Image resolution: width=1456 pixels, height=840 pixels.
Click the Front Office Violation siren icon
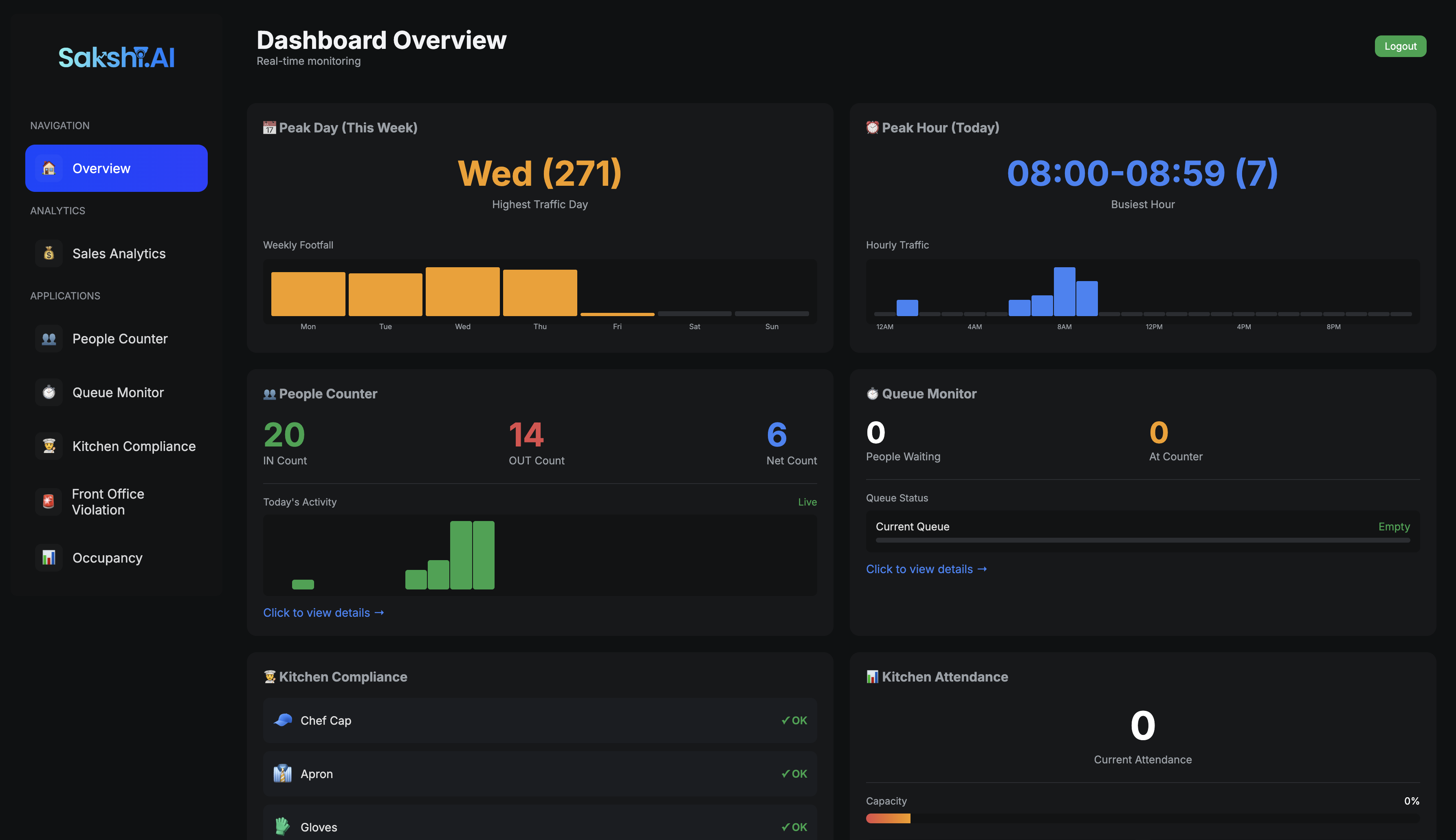coord(49,501)
